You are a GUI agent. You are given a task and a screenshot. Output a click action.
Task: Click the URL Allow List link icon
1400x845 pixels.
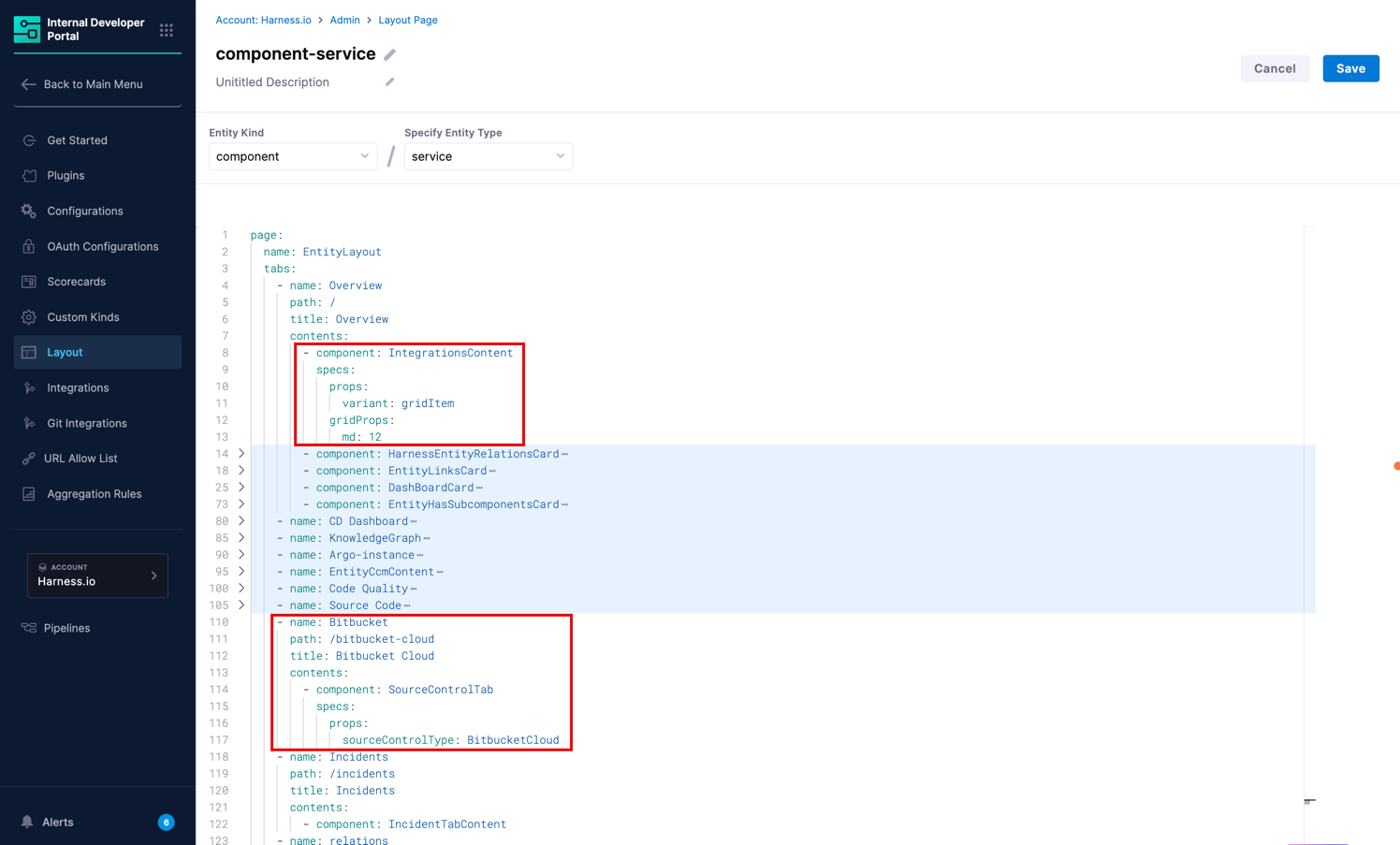[x=29, y=459]
